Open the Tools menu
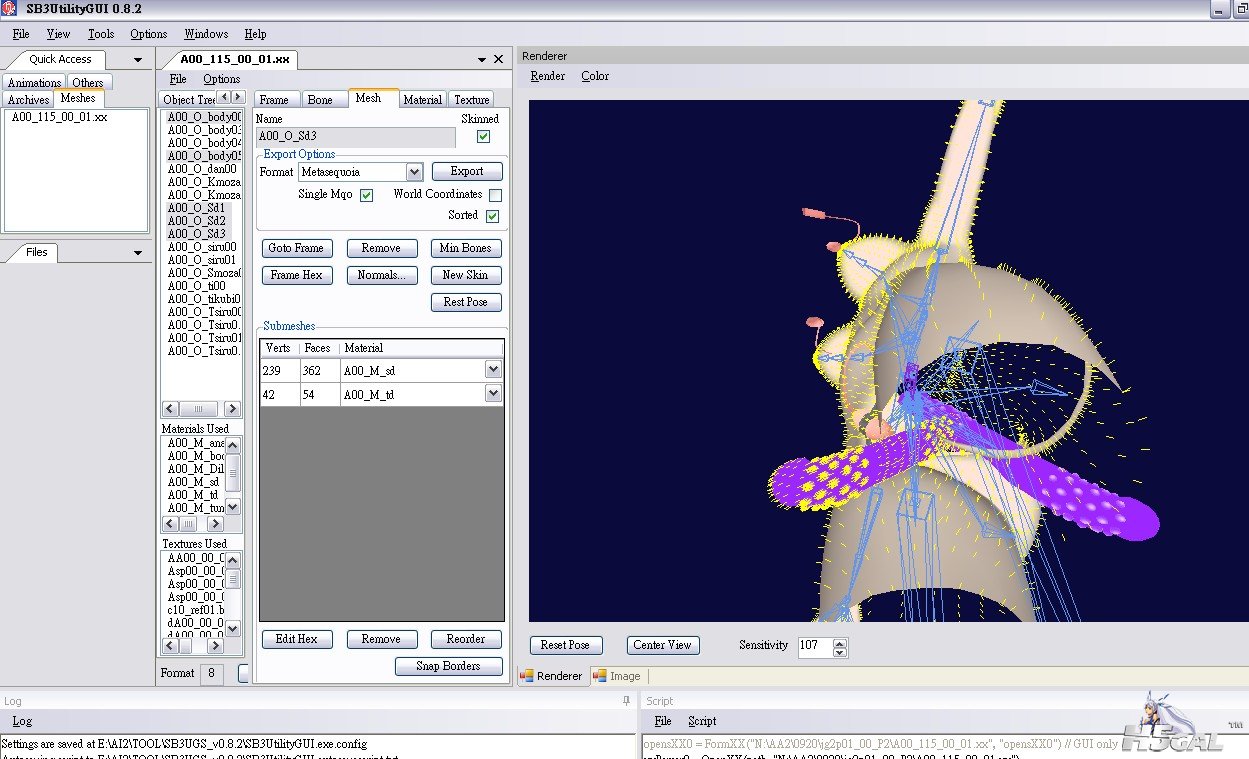 101,34
